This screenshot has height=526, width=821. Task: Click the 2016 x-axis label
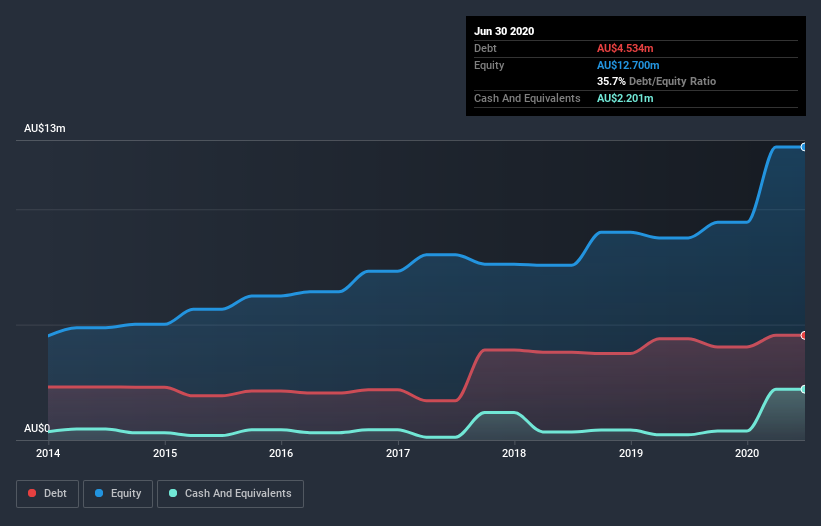point(281,453)
